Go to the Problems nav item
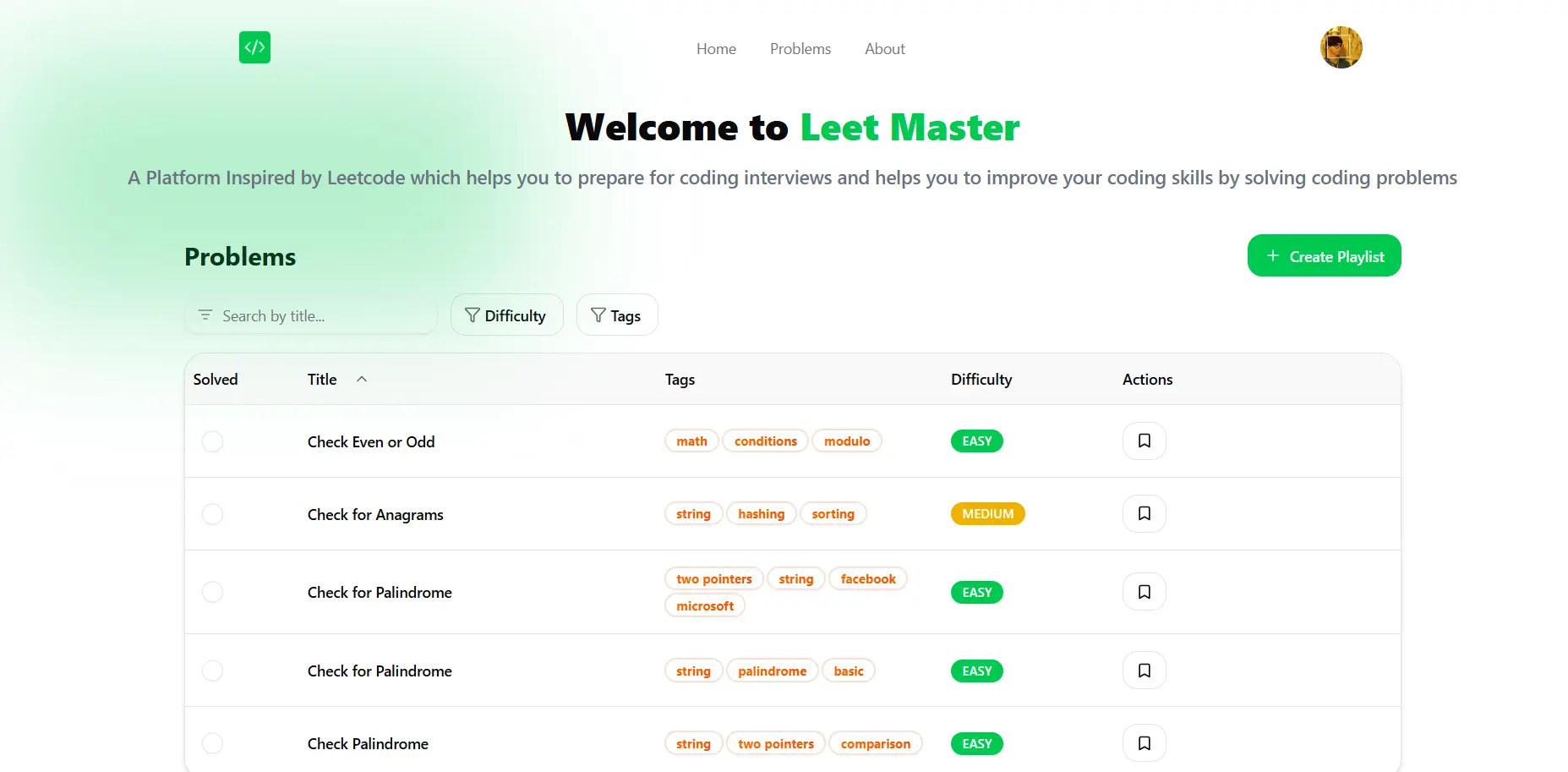Viewport: 1568px width, 772px height. [x=800, y=49]
